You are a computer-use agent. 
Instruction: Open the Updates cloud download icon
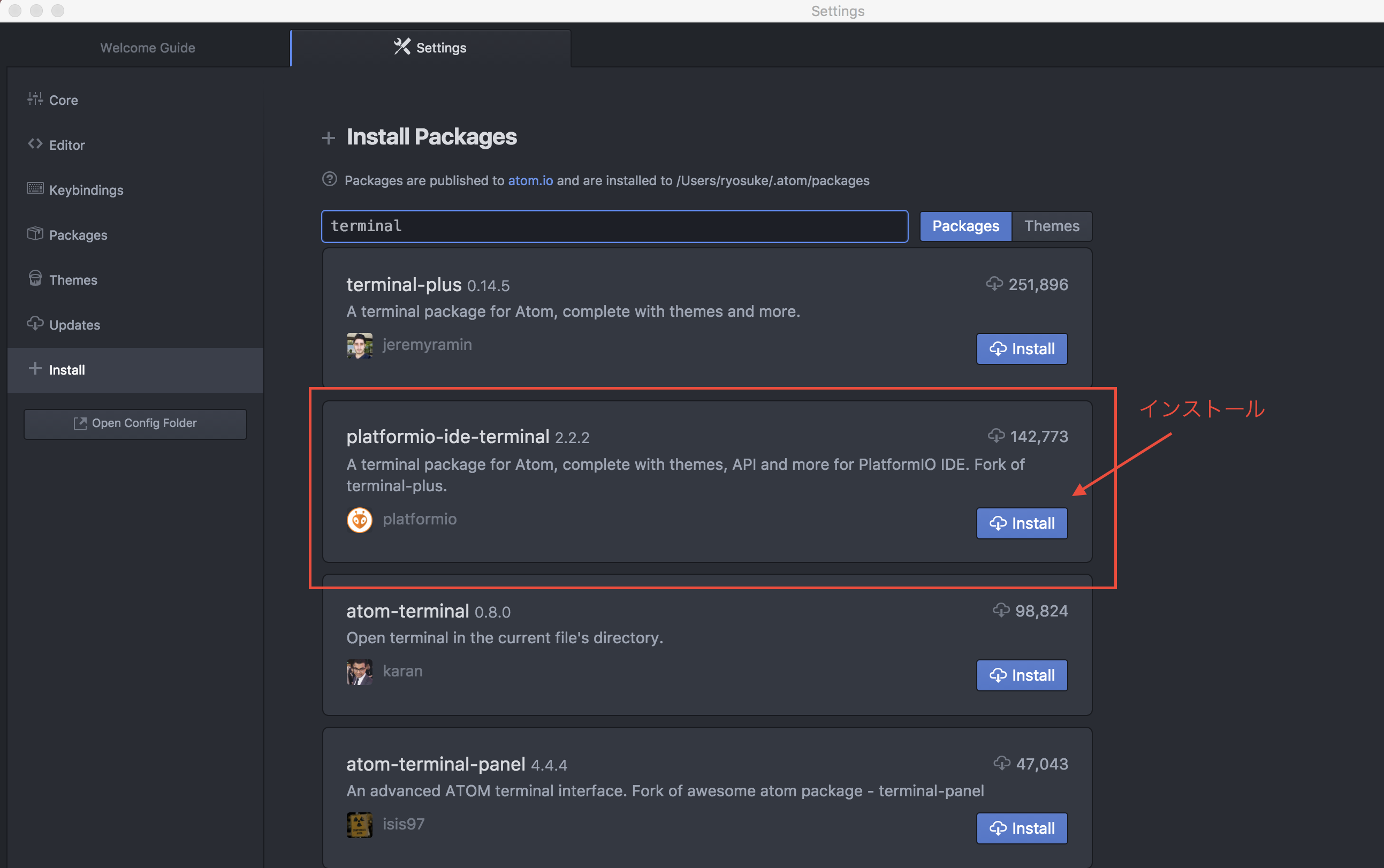tap(35, 323)
